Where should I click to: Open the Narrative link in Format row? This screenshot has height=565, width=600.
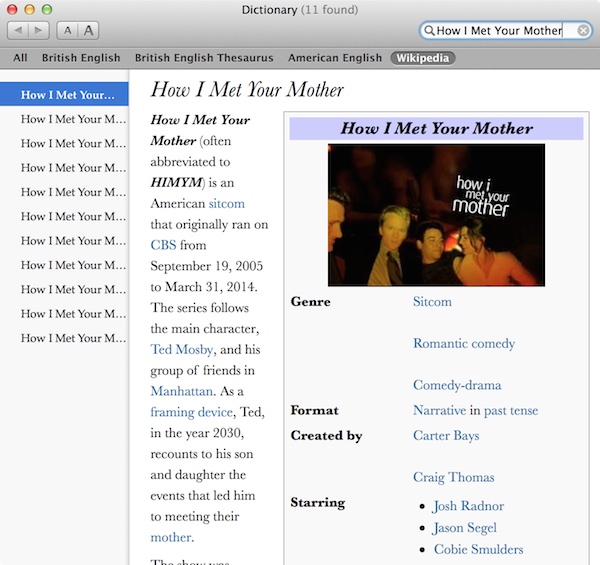click(439, 410)
